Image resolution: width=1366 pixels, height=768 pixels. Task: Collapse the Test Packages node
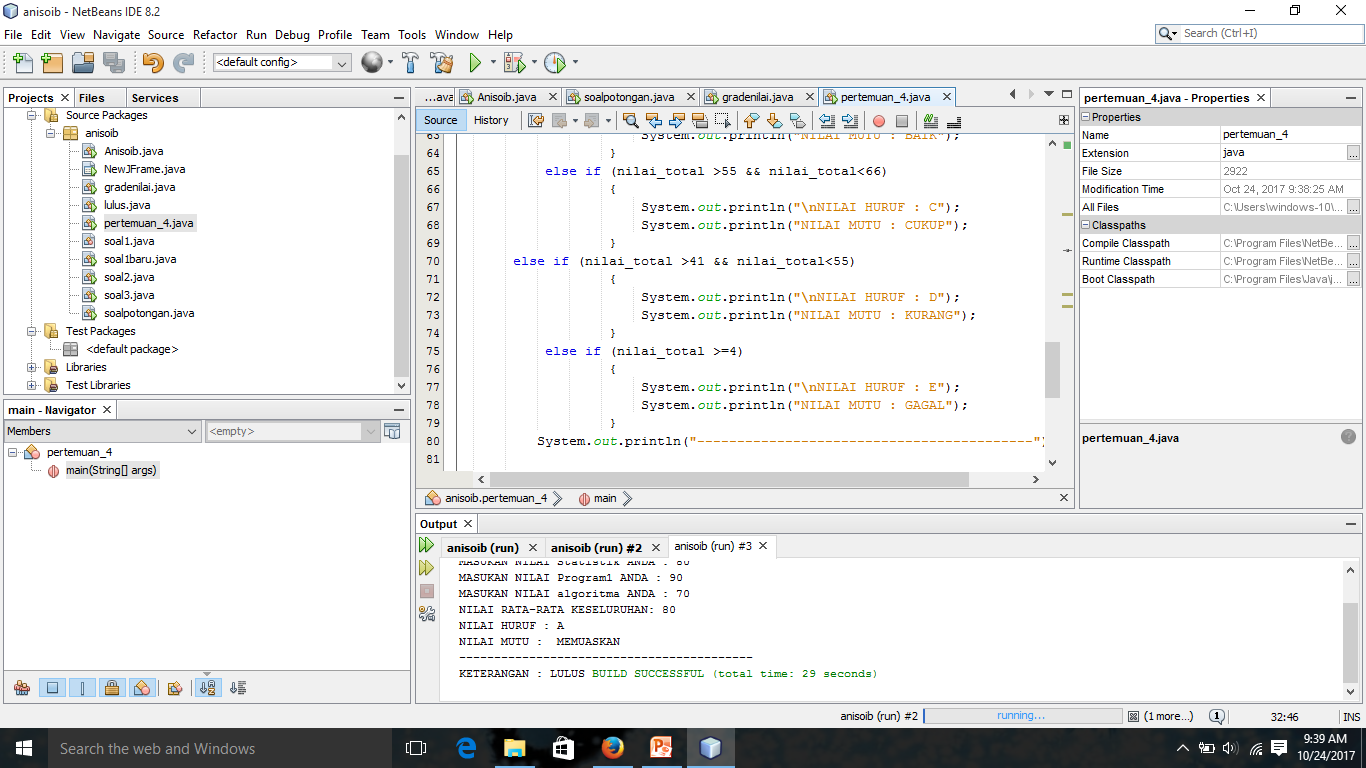point(32,331)
